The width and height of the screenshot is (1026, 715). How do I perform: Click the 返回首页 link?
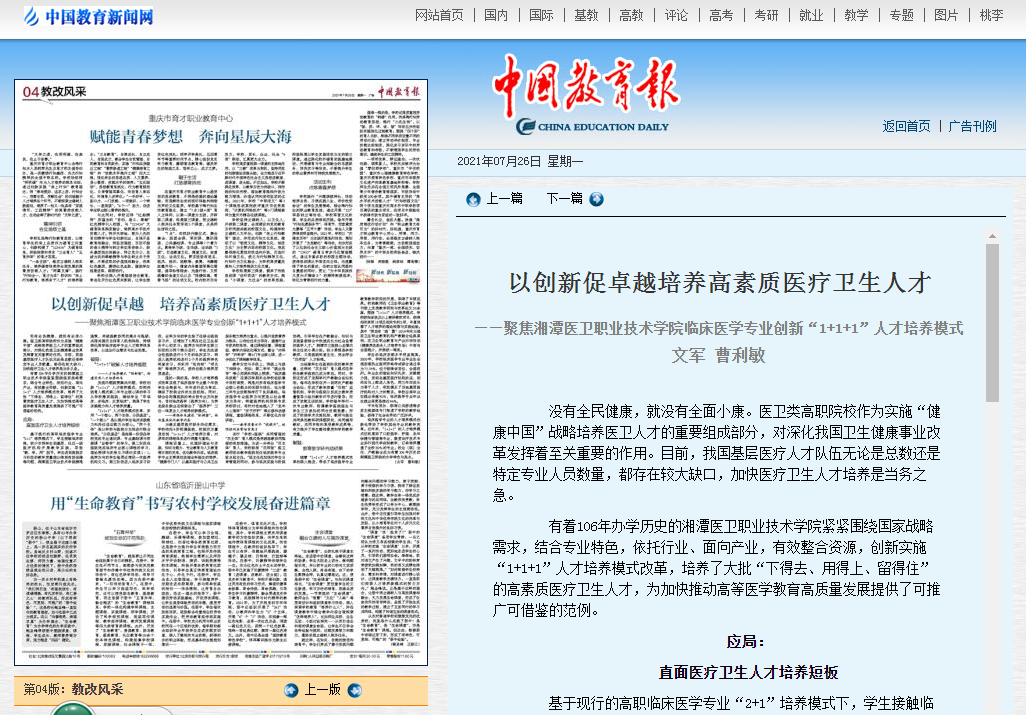906,126
